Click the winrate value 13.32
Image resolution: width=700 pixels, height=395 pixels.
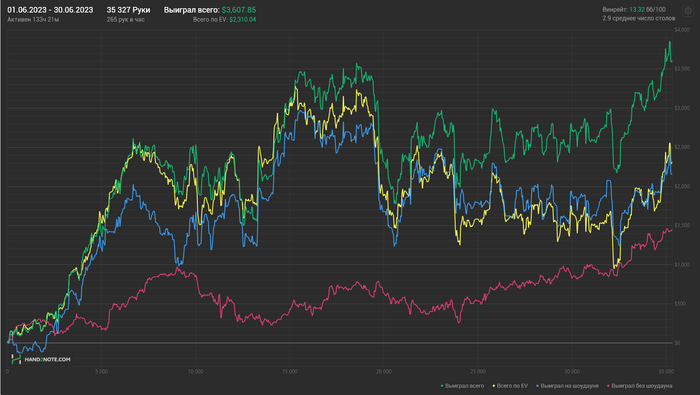point(637,9)
